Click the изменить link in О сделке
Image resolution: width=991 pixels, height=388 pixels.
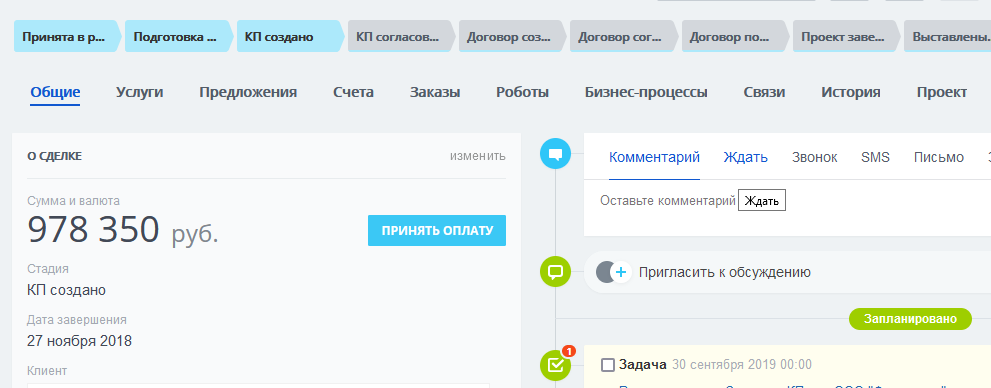[478, 155]
